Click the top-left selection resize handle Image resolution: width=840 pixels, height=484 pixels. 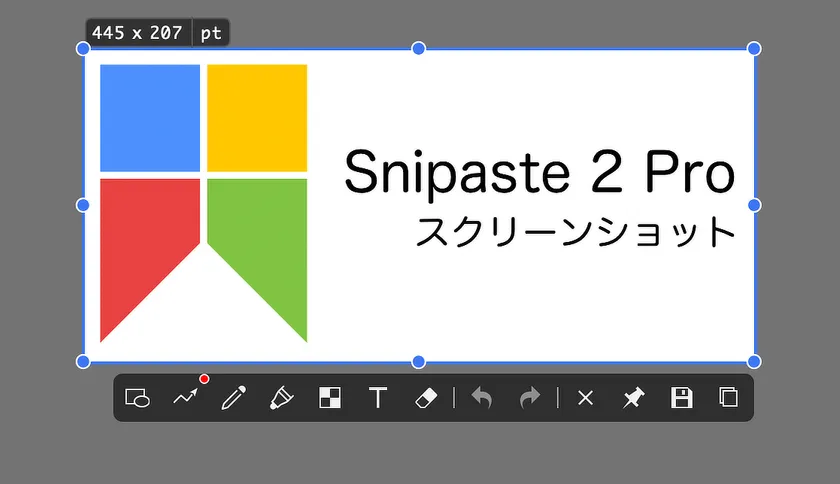point(83,48)
